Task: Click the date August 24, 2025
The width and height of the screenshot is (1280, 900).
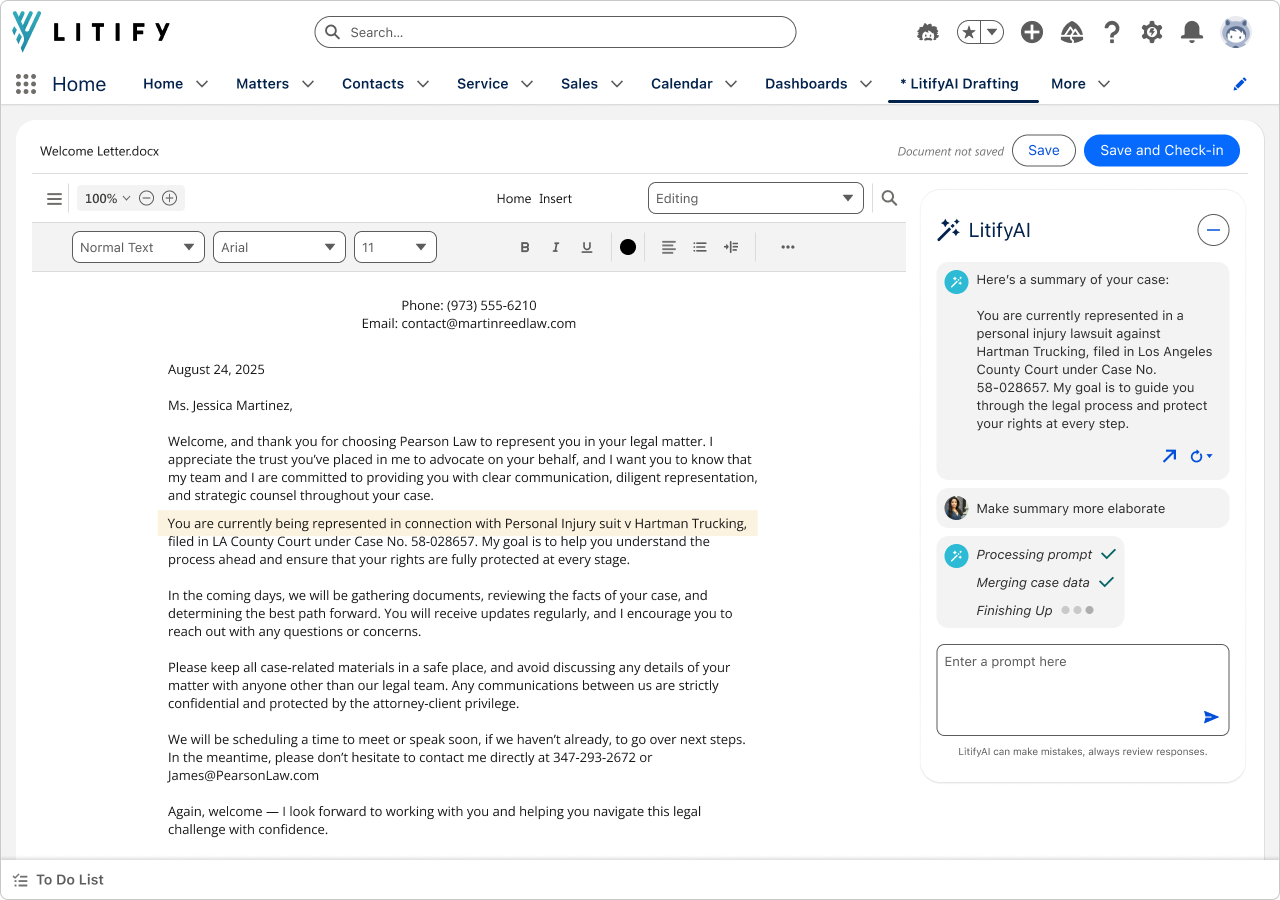Action: coord(216,369)
